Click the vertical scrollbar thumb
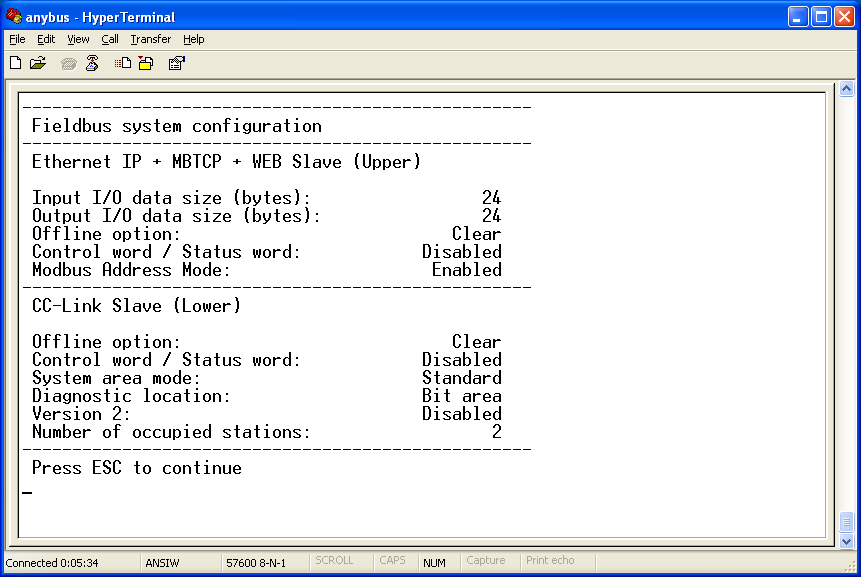Viewport: 861px width, 577px height. click(846, 523)
